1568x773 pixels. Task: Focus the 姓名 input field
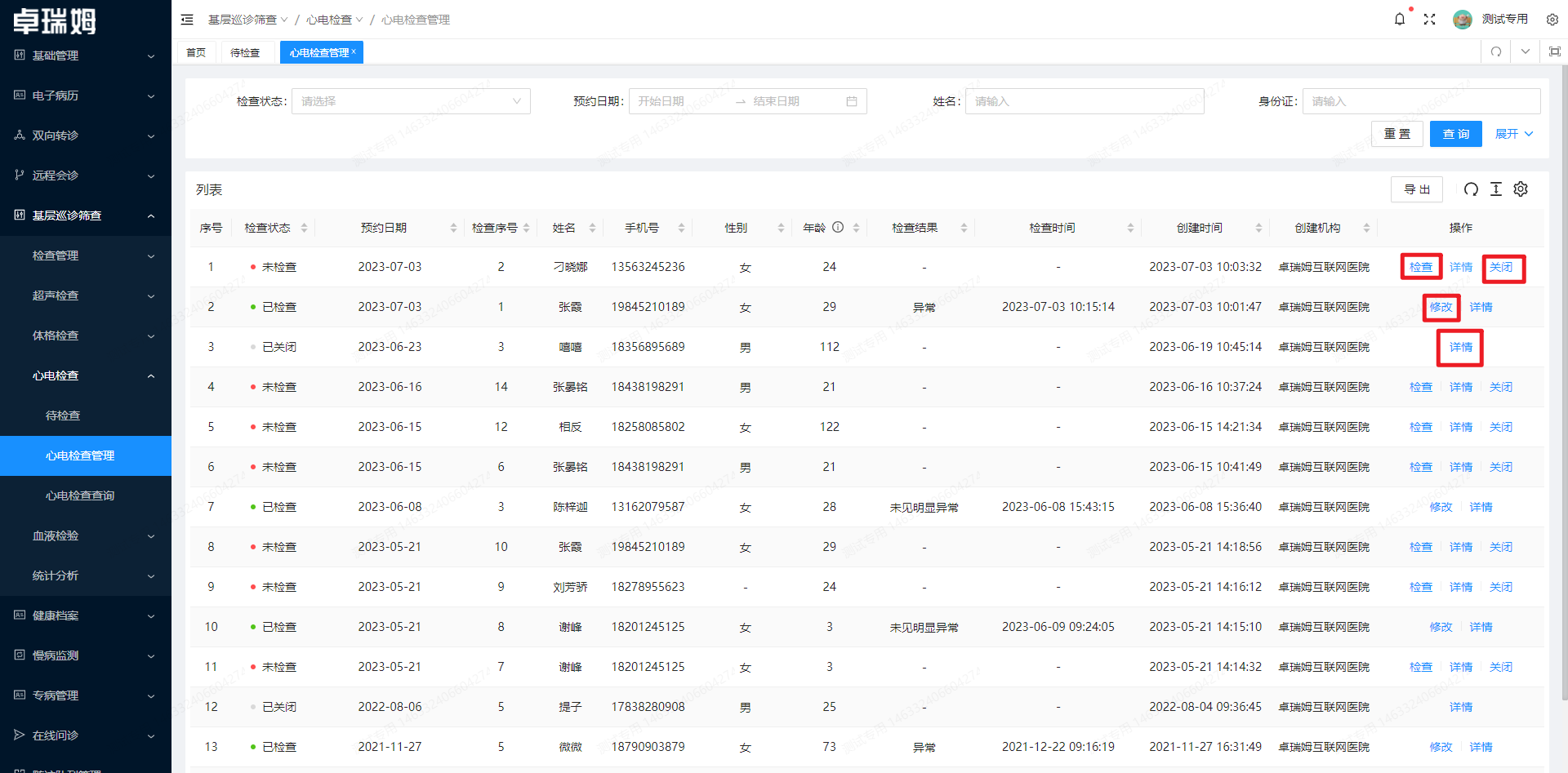(x=1085, y=101)
